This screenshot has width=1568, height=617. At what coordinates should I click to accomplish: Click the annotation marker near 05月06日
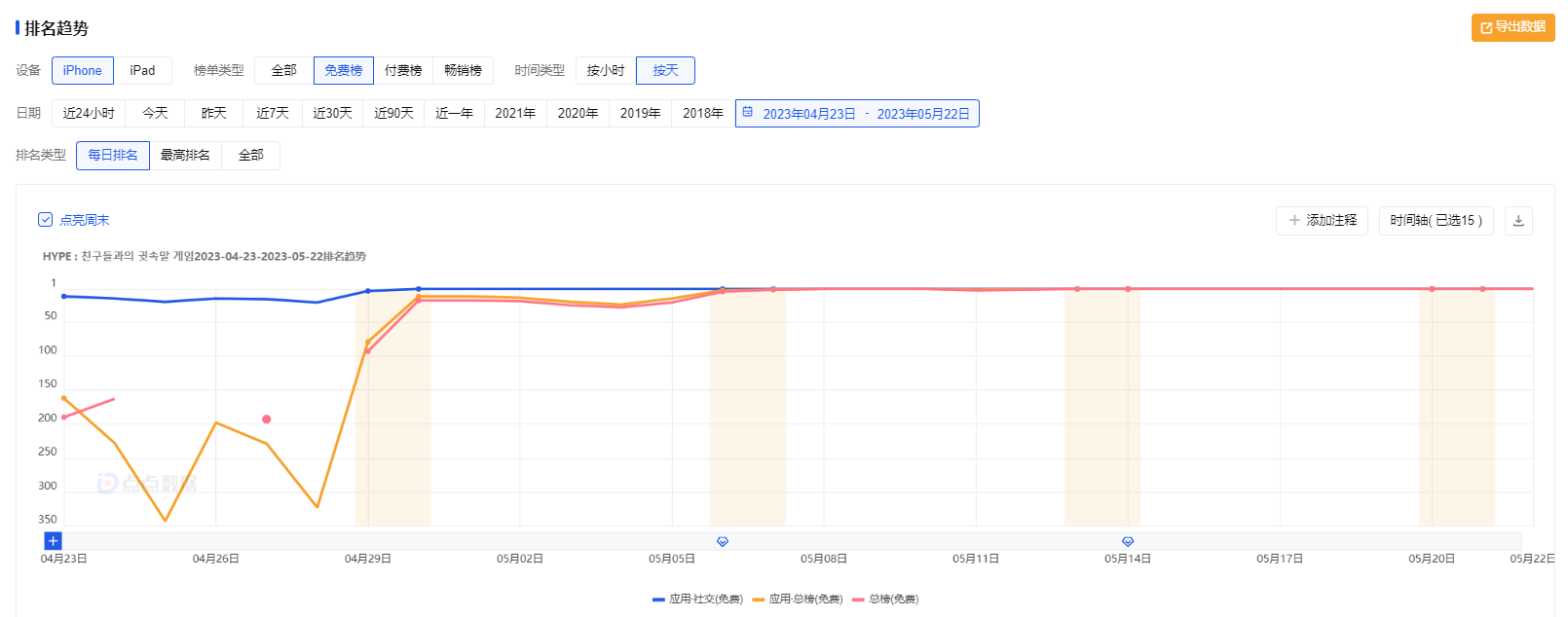723,541
